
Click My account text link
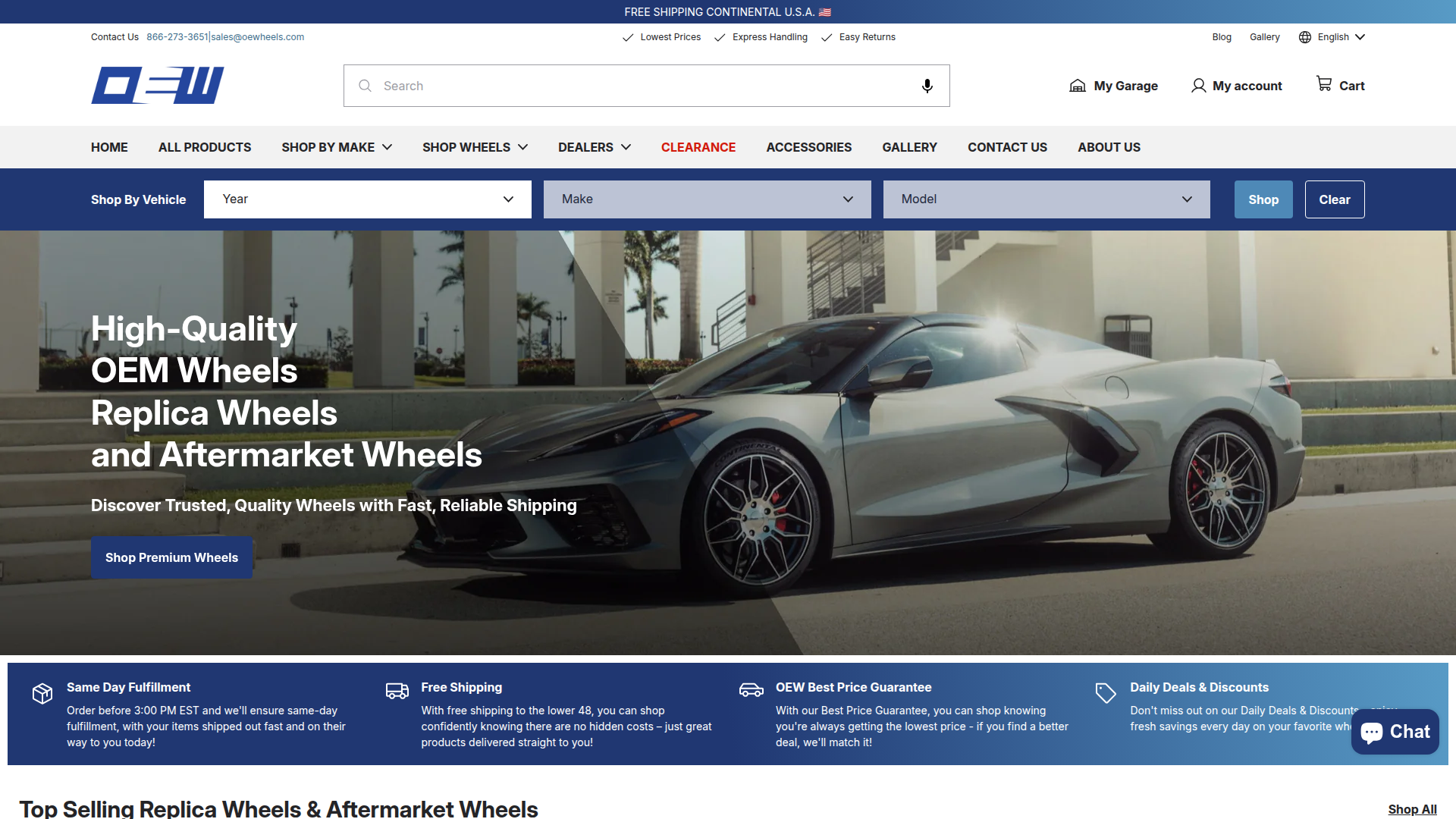[x=1247, y=86]
